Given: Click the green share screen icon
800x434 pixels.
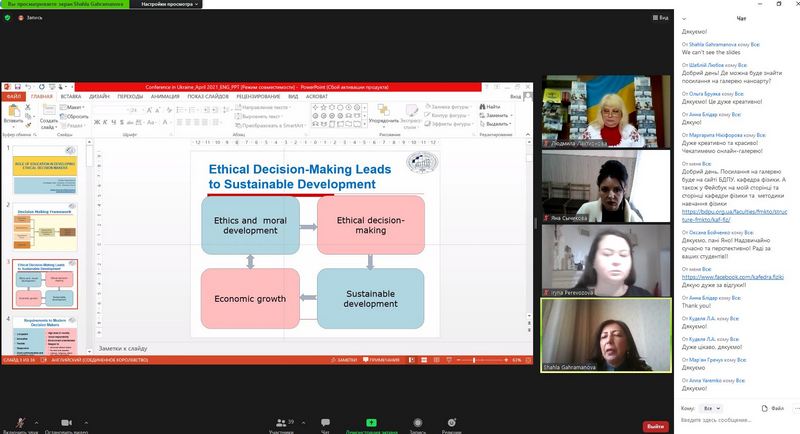Looking at the screenshot, I should coord(371,422).
